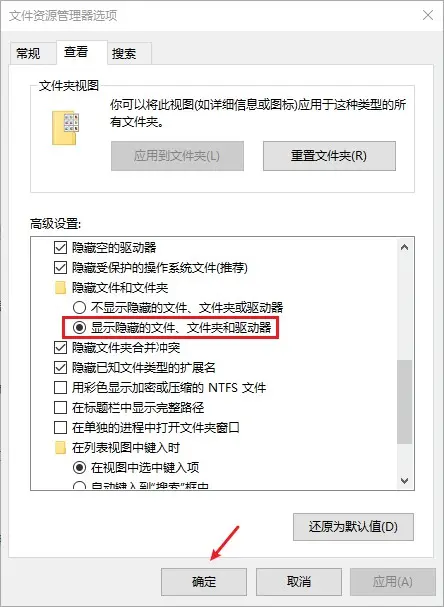Click the 确定 button
Screen dimensions: 444x607
pyautogui.click(x=204, y=582)
